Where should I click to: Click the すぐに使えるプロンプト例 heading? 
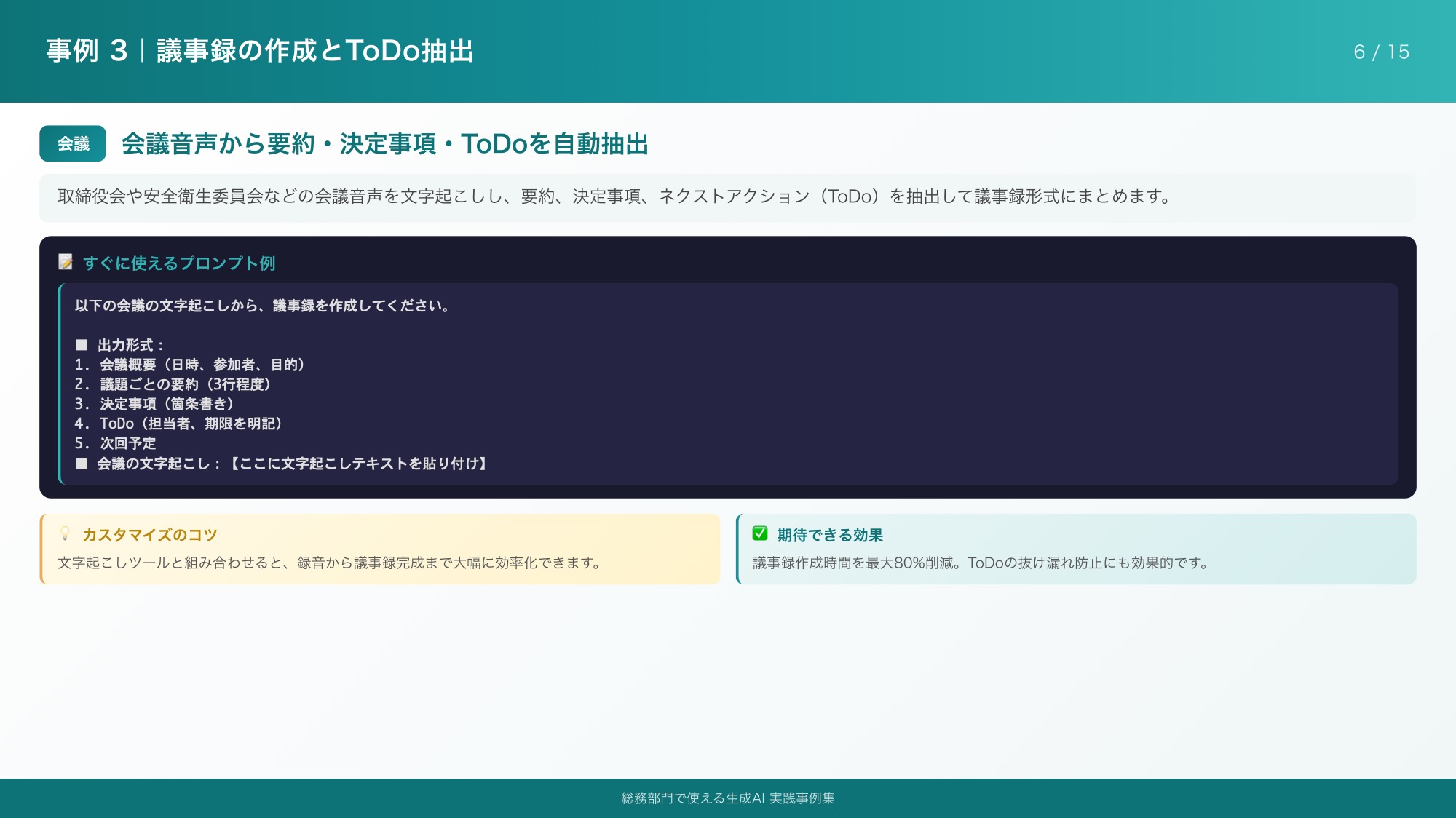pos(179,263)
